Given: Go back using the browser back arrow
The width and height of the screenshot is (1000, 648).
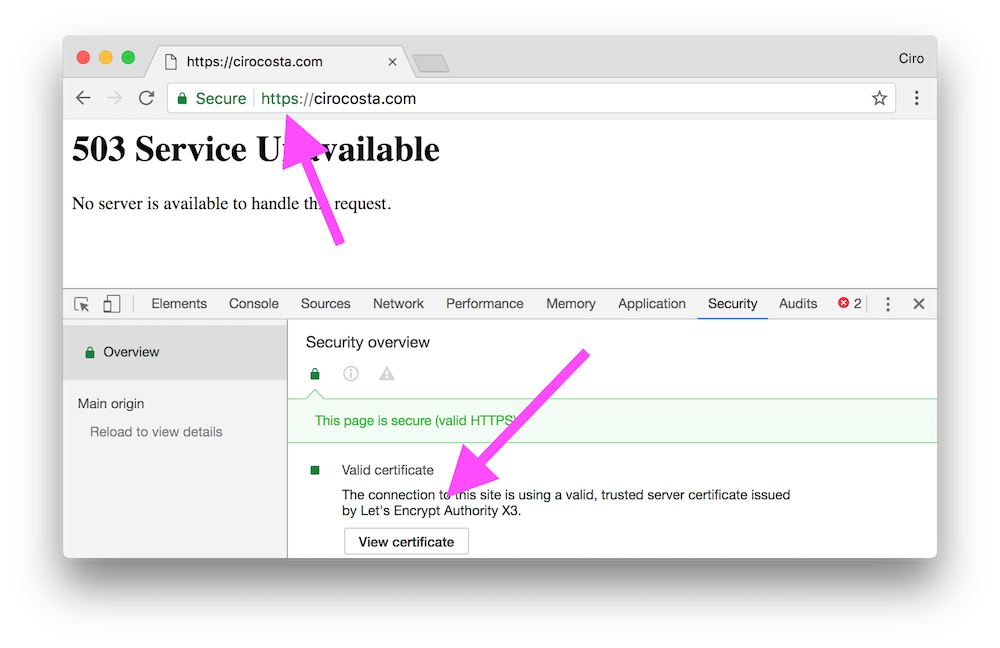Looking at the screenshot, I should click(84, 98).
